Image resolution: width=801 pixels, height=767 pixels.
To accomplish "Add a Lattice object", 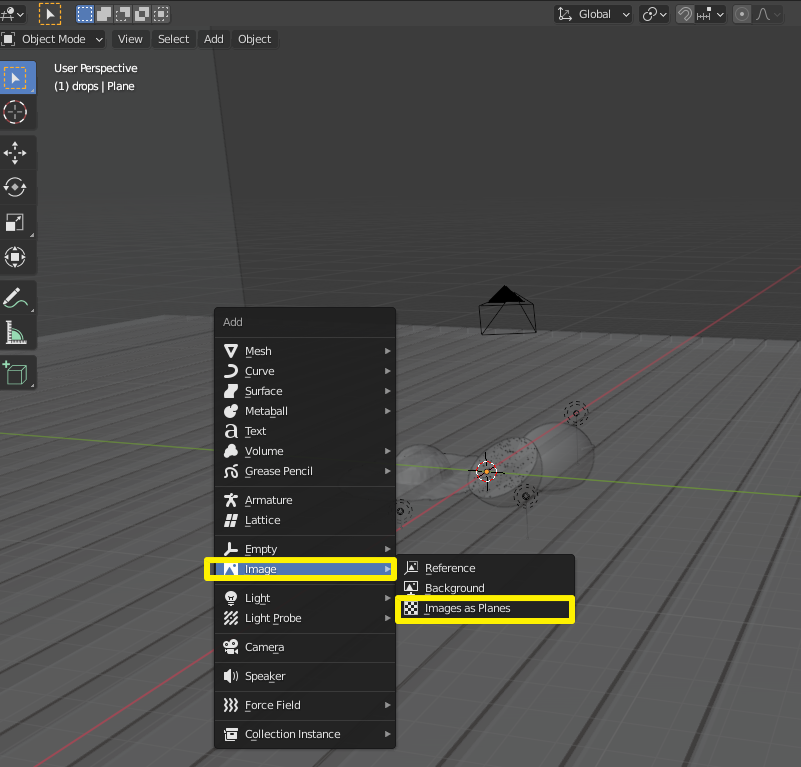I will point(305,520).
